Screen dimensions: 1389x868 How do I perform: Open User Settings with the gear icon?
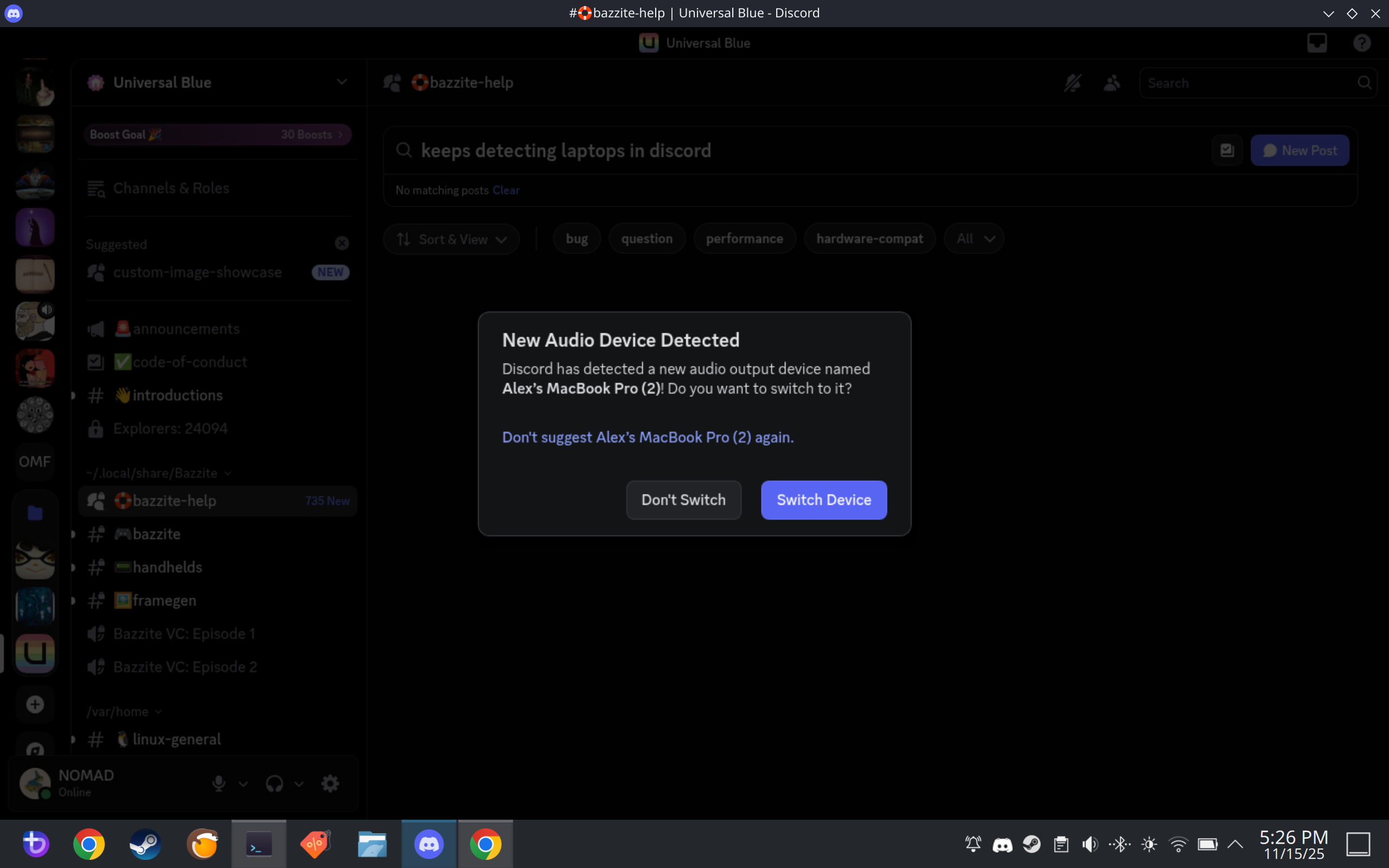tap(331, 782)
